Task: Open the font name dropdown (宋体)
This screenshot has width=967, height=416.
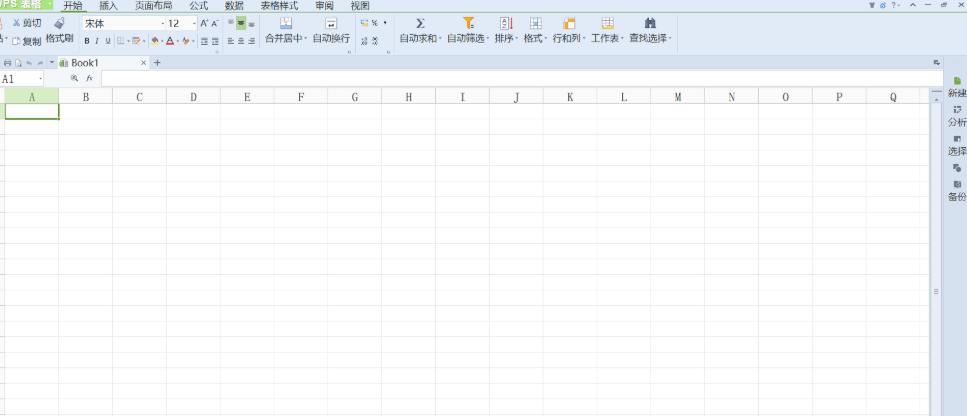Action: [163, 24]
